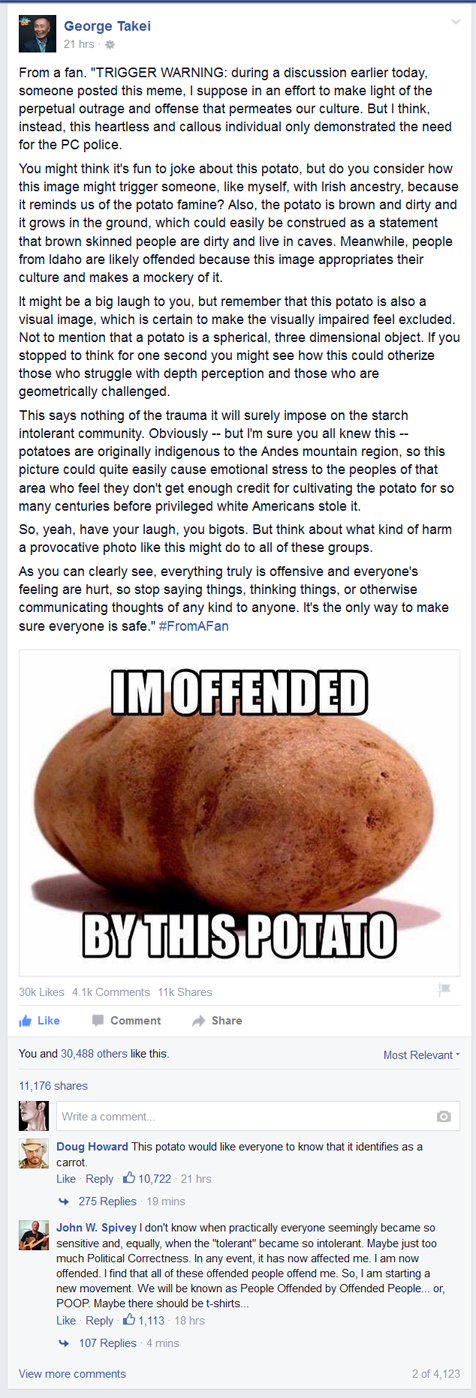This screenshot has width=476, height=1398.
Task: Expand the Most Relevant sorting dropdown
Action: click(x=421, y=1055)
